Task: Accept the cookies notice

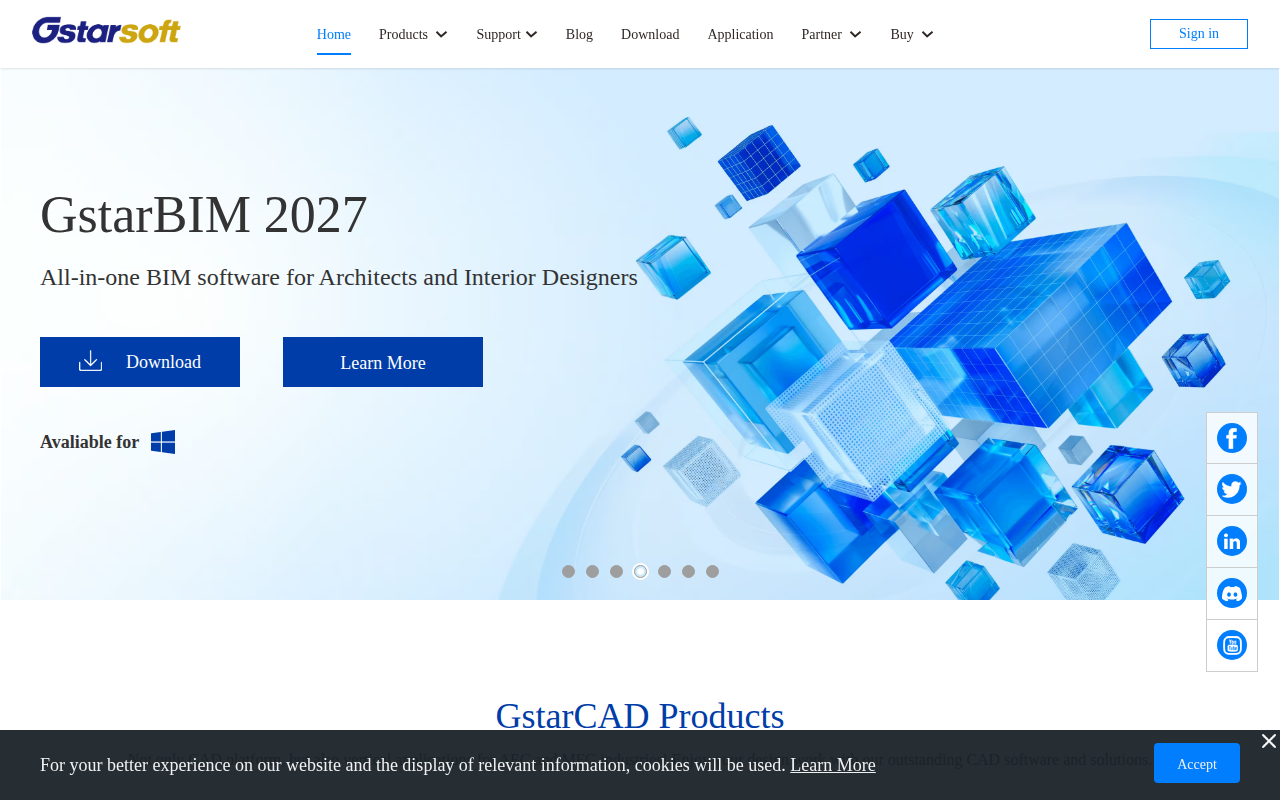Action: pos(1197,763)
